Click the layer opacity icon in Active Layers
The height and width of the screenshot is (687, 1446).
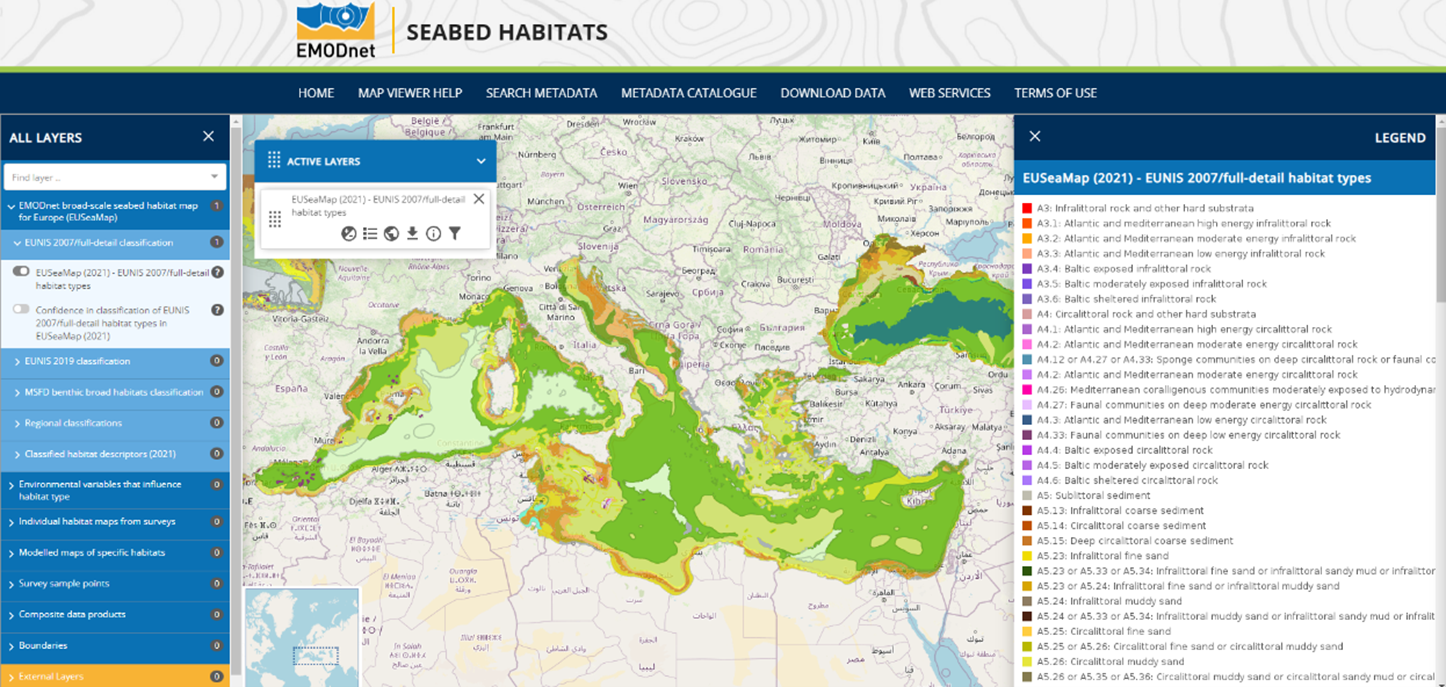pyautogui.click(x=349, y=234)
